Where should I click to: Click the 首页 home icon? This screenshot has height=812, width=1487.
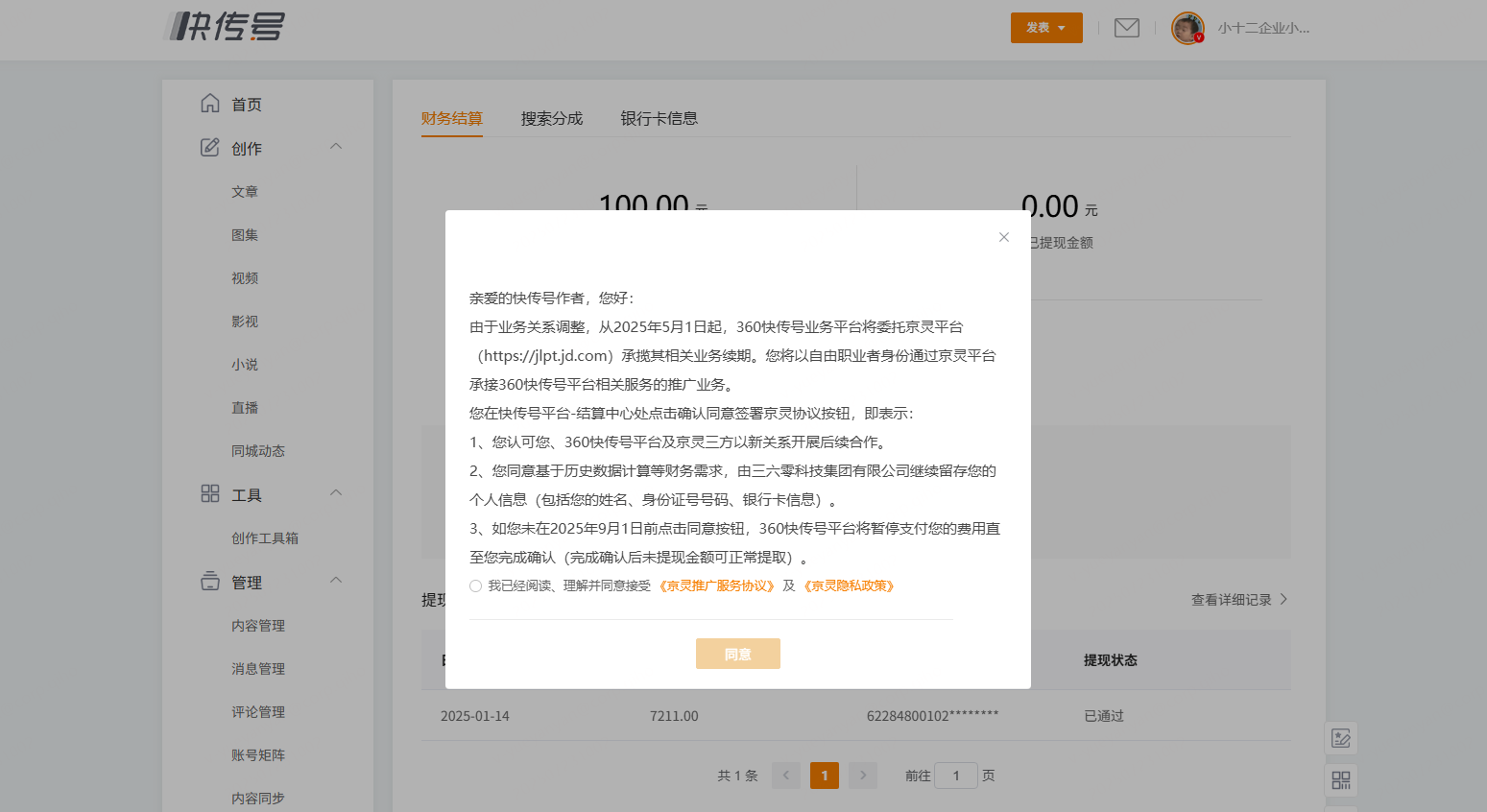coord(210,103)
